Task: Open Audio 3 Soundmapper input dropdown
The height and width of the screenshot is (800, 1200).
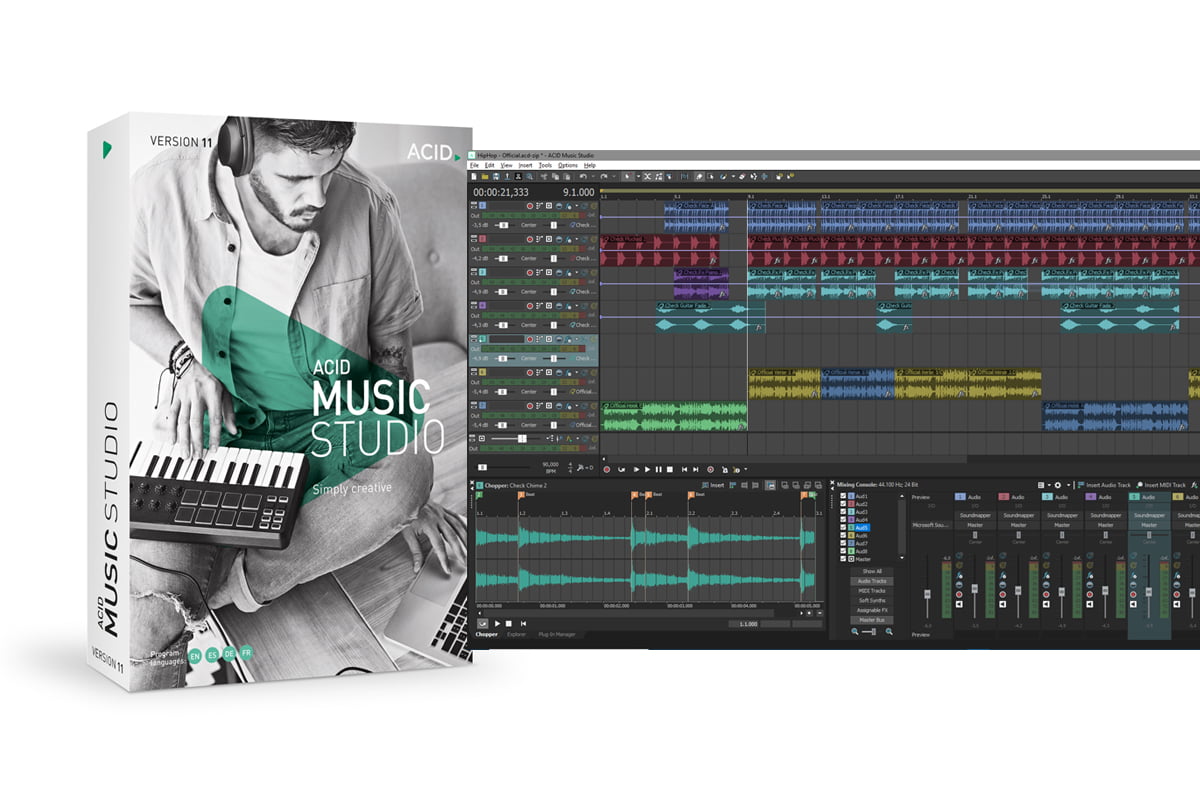Action: tap(1062, 515)
